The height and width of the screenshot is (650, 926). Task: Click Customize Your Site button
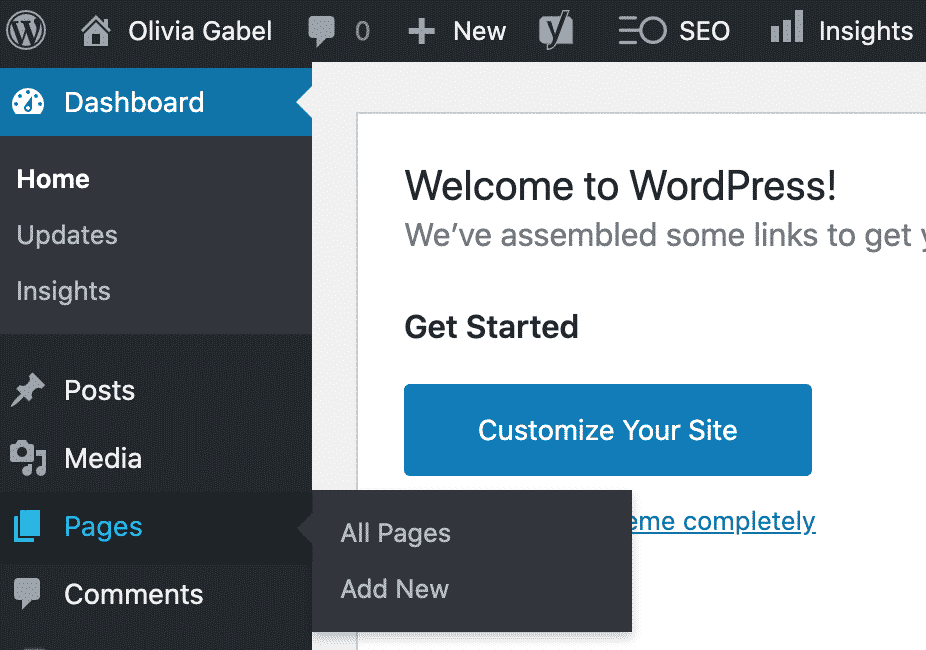[x=608, y=430]
